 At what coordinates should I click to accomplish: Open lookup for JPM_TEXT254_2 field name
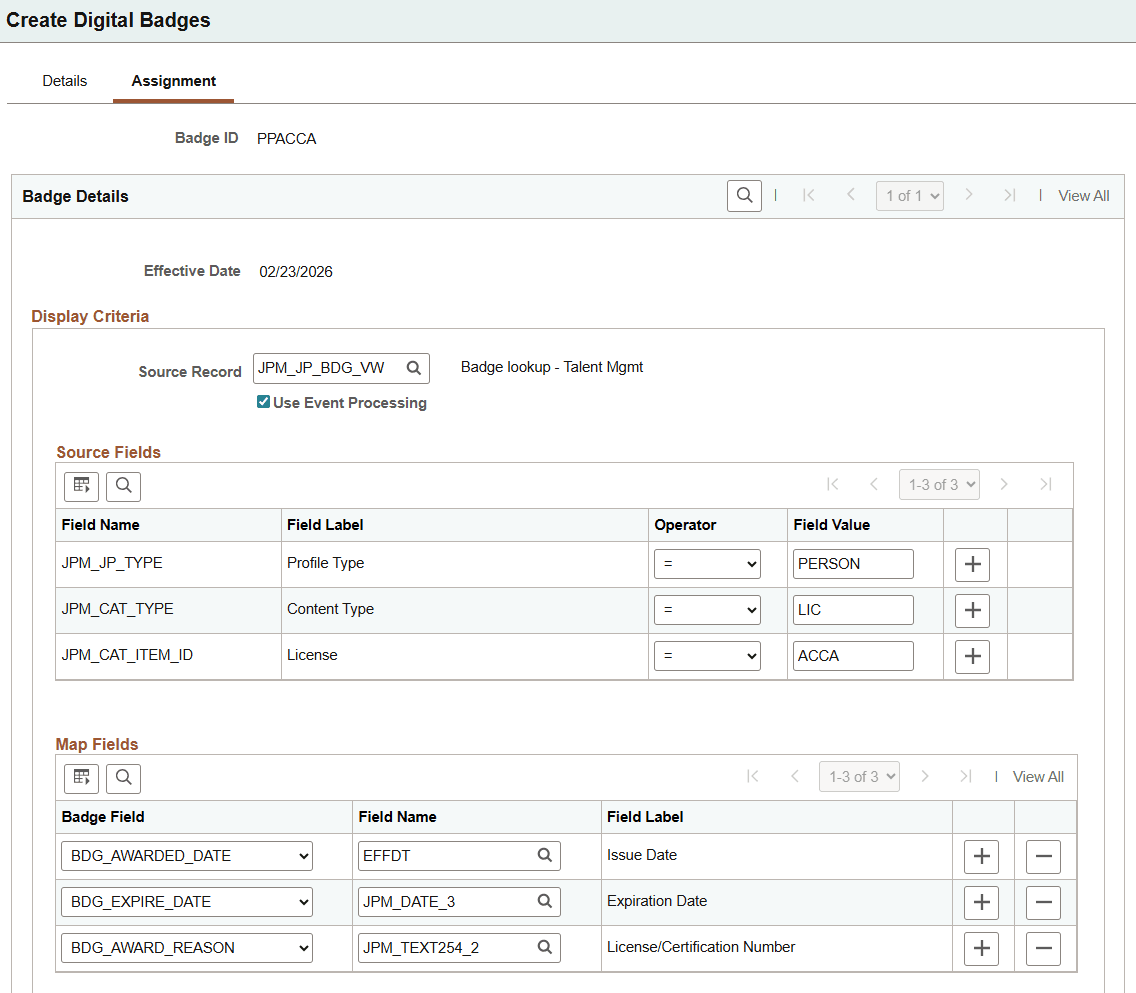click(545, 947)
